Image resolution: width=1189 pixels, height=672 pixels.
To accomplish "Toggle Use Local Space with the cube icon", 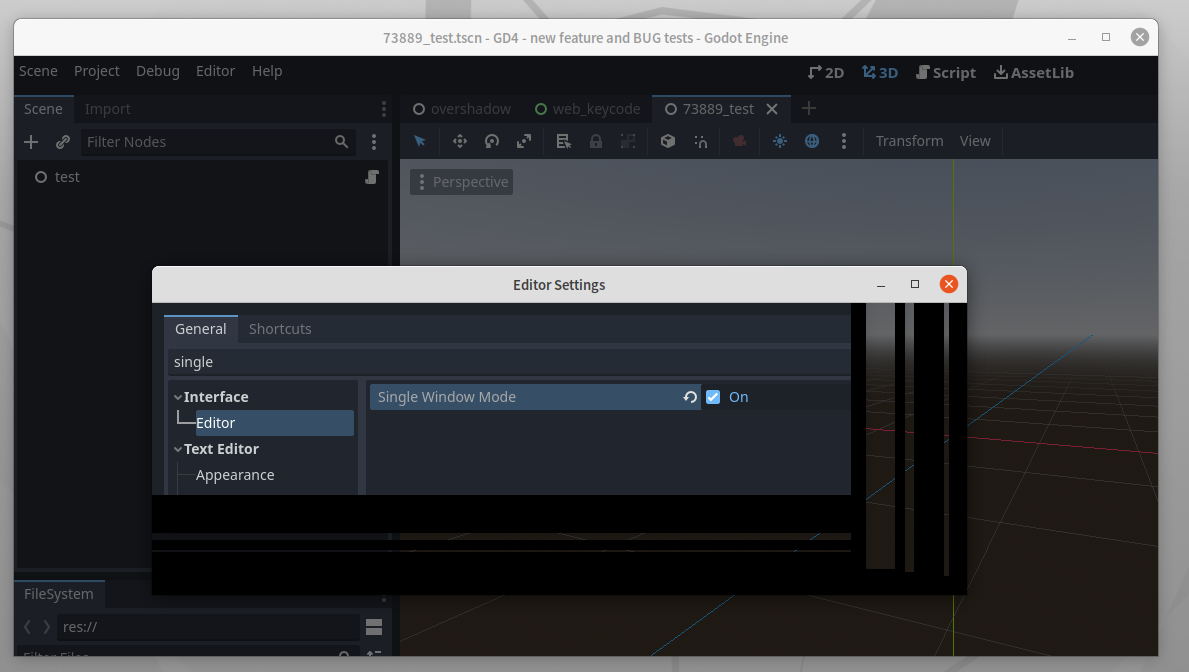I will coord(668,141).
